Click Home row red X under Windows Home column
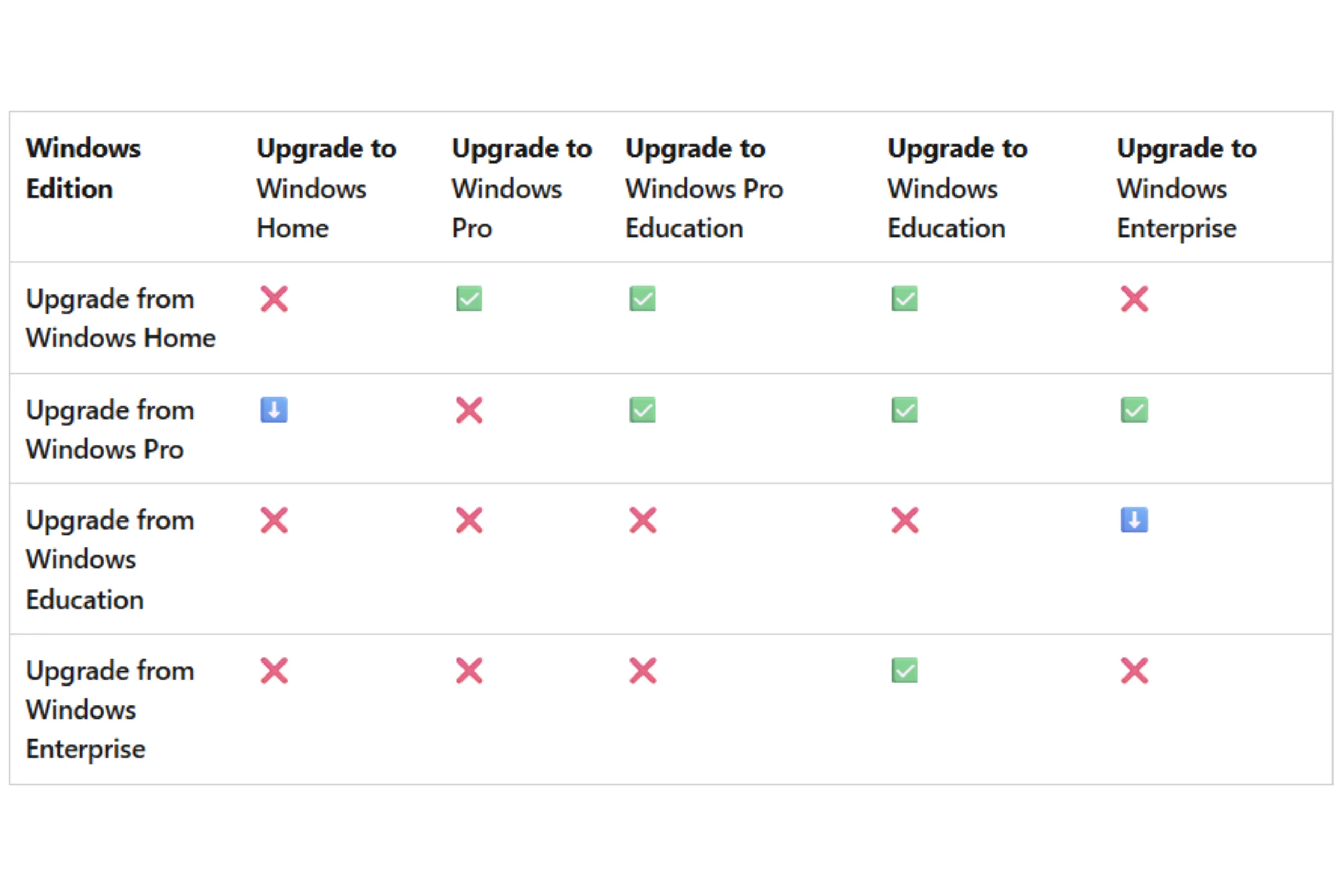Screen dimensions: 1344x896 pos(274,299)
